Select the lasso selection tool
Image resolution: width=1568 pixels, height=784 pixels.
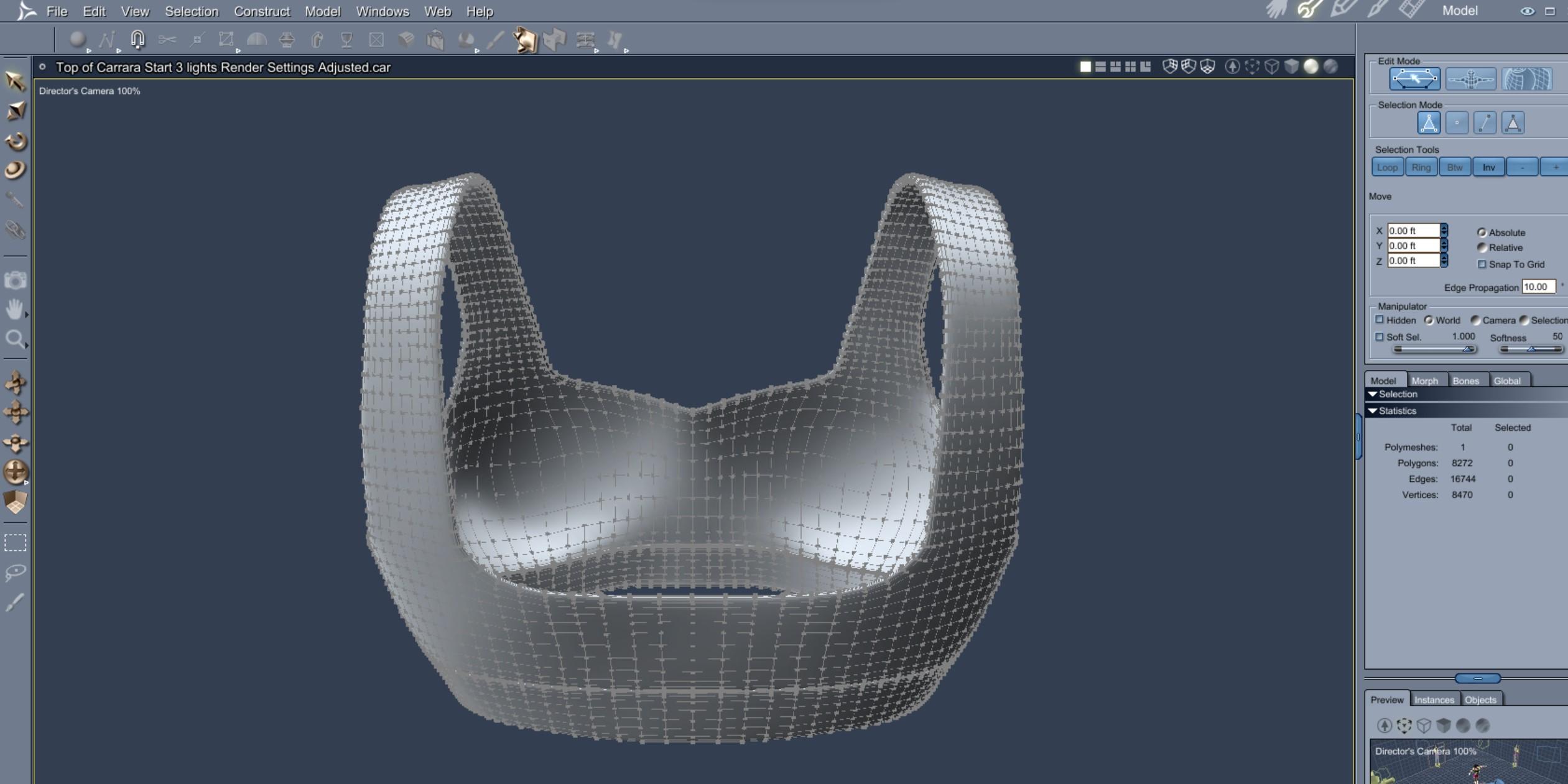point(15,572)
